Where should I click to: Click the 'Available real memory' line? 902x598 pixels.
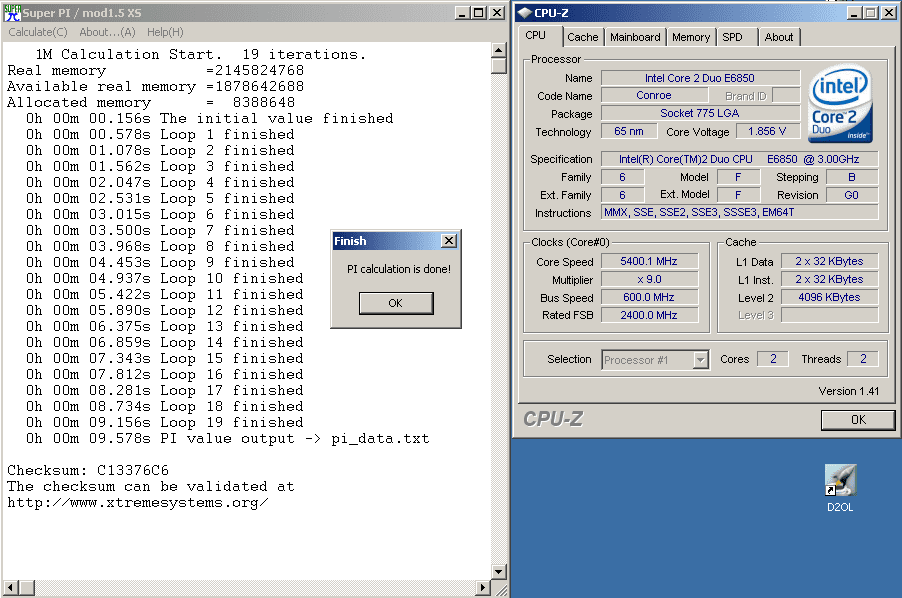pyautogui.click(x=155, y=86)
